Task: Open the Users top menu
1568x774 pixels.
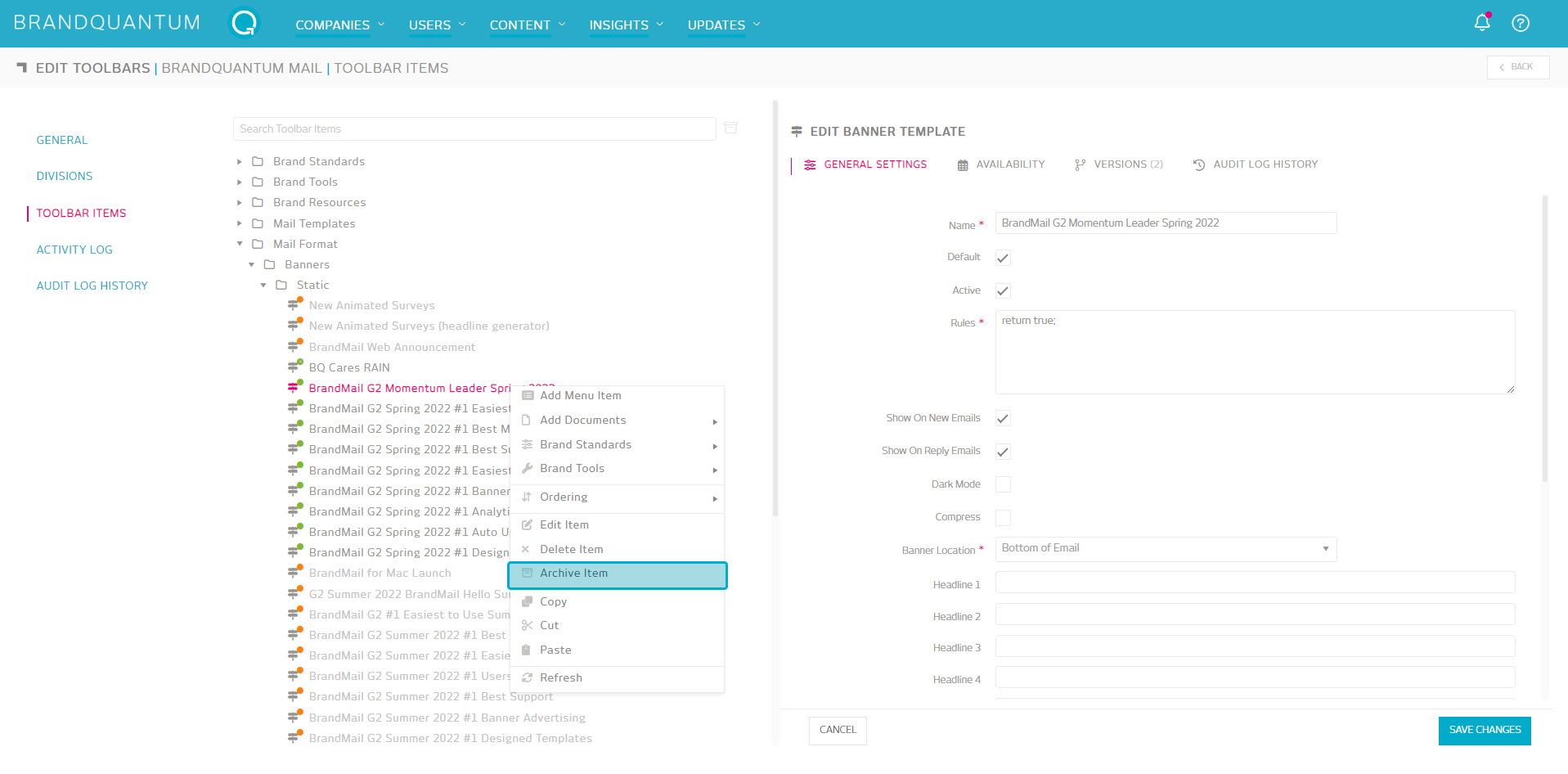Action: click(437, 25)
